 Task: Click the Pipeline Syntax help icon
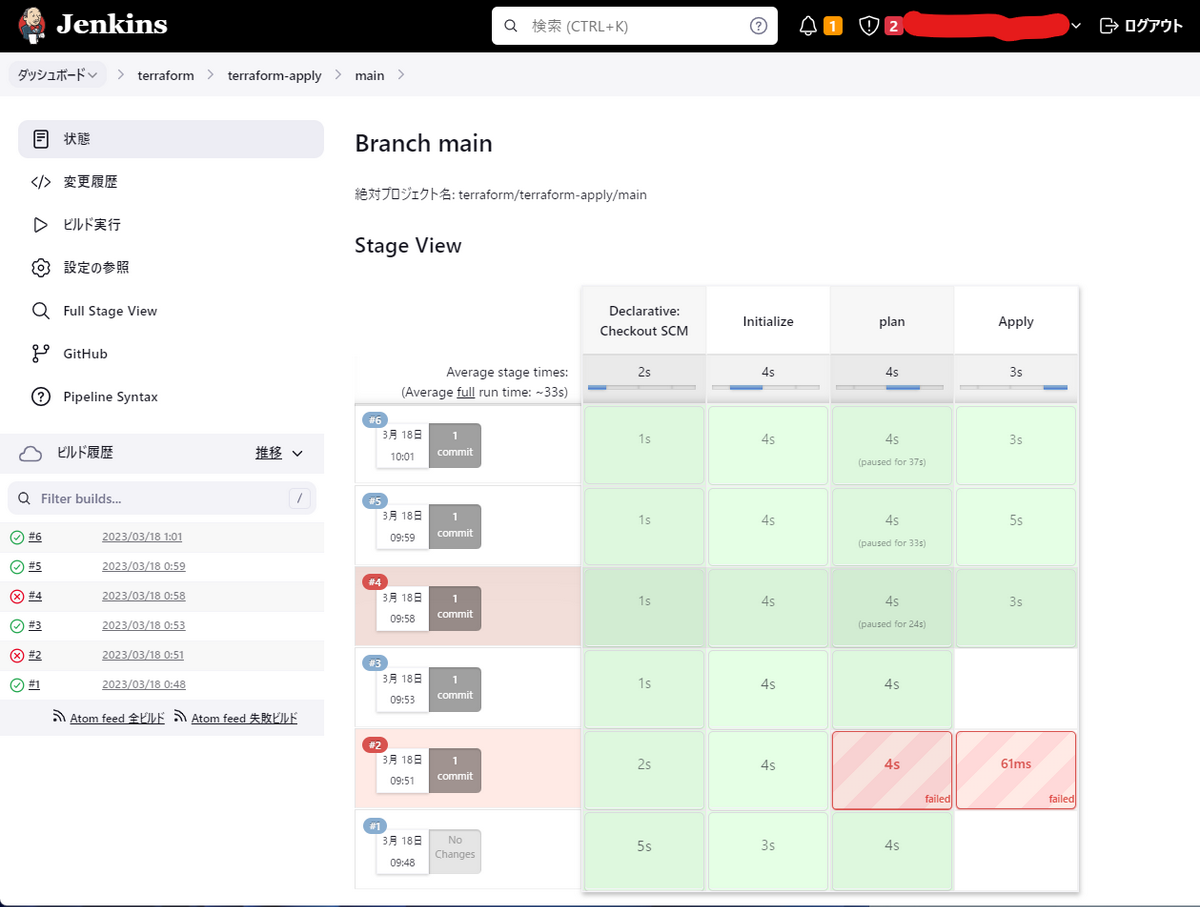coord(41,397)
